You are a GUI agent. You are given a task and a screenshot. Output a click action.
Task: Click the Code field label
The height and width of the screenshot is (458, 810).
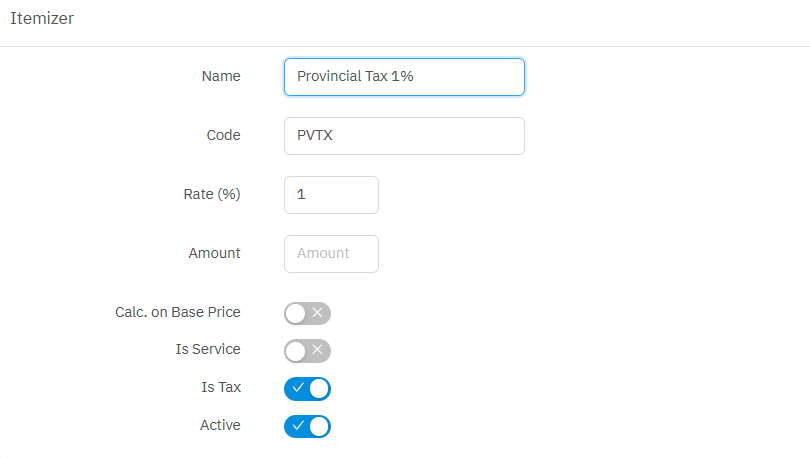[x=223, y=135]
